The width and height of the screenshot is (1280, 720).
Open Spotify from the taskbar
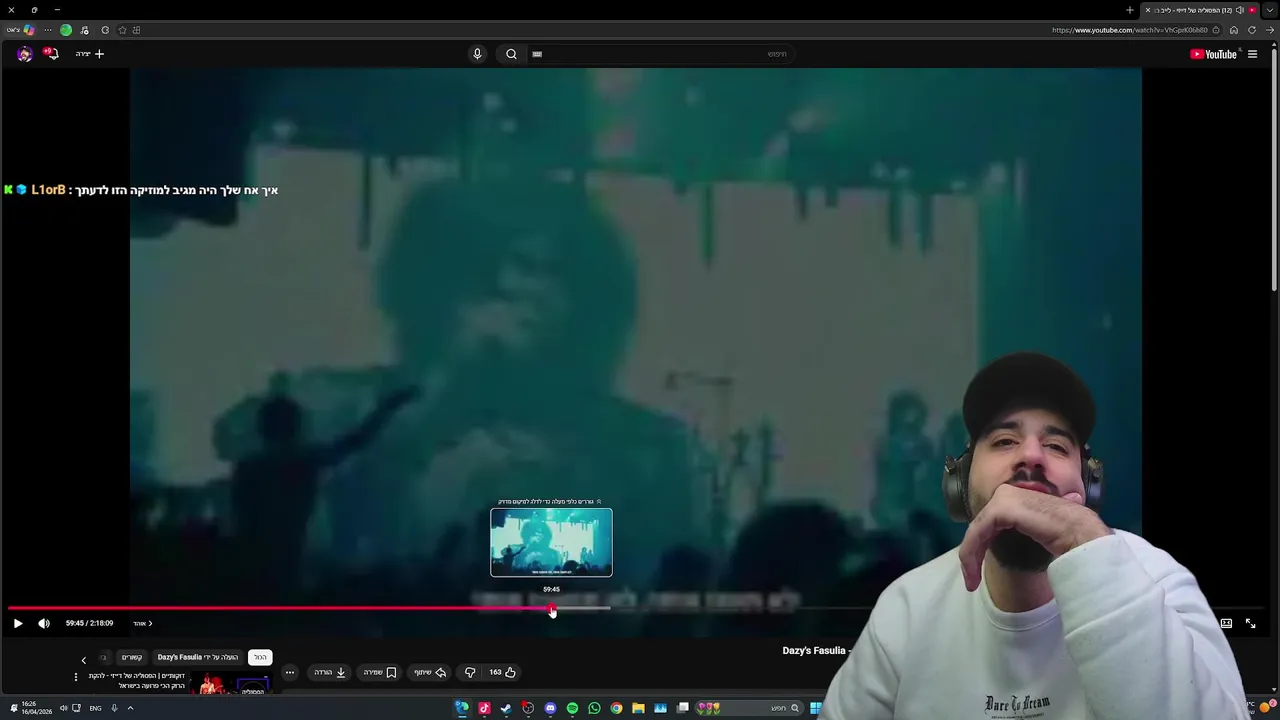572,708
